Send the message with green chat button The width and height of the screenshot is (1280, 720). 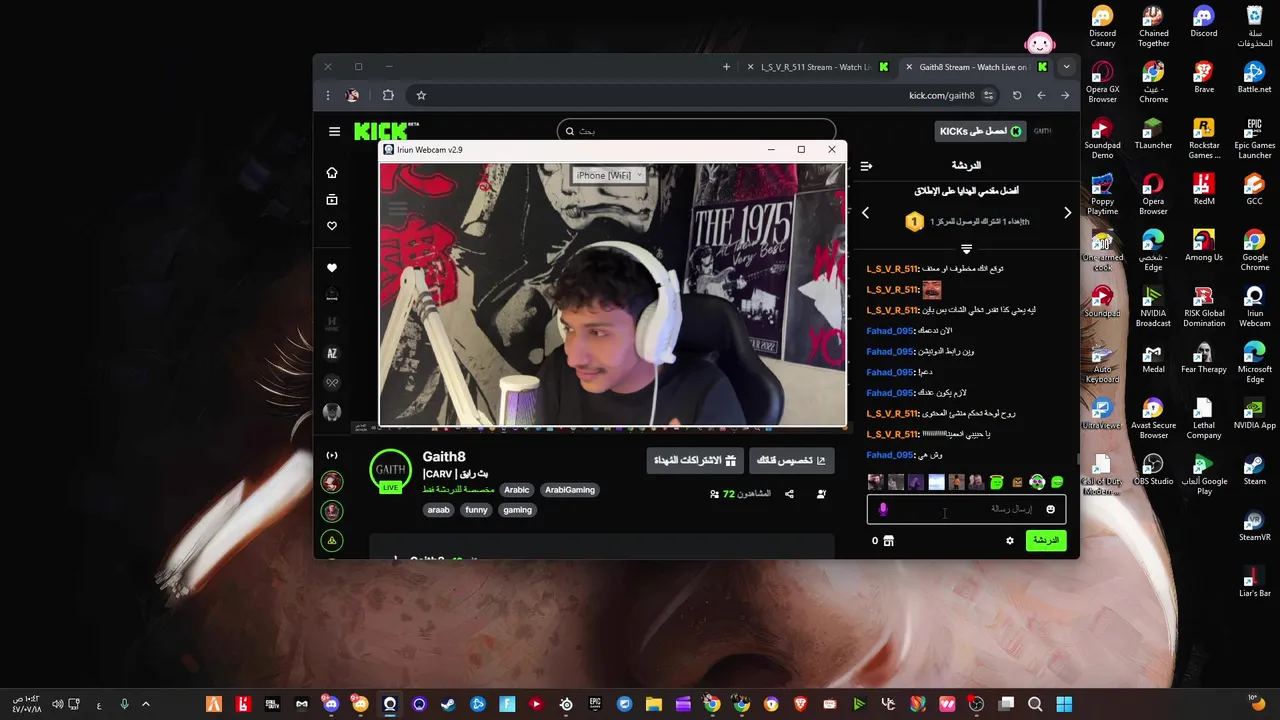click(1046, 540)
